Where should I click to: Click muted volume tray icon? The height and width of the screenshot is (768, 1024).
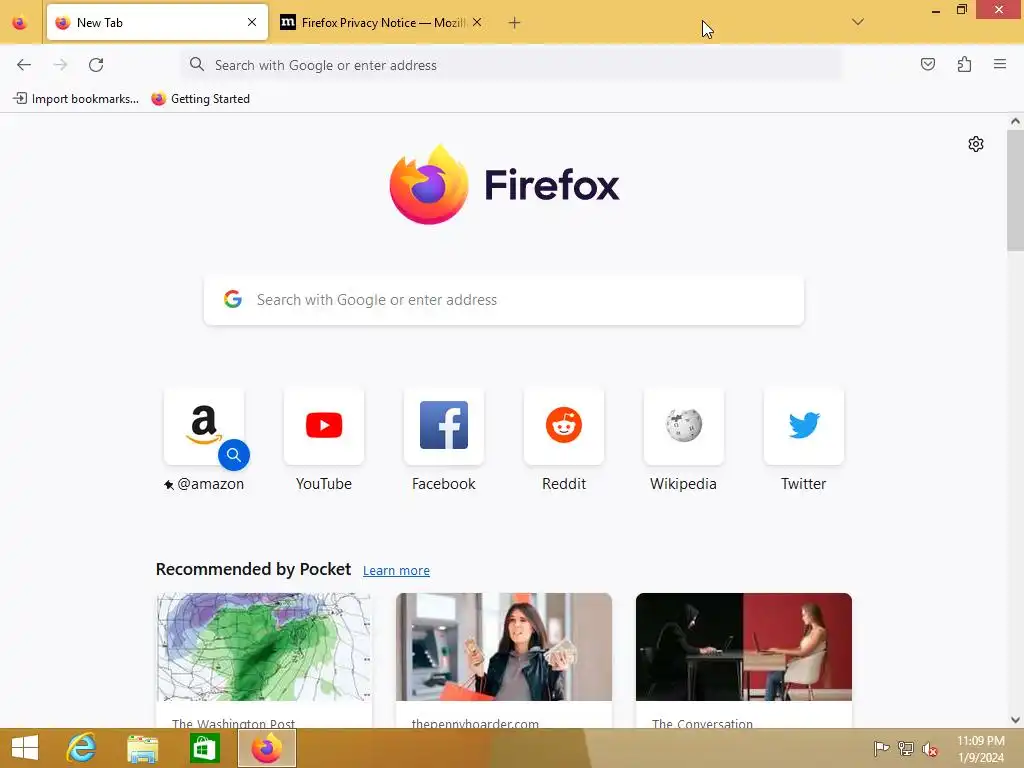coord(930,748)
